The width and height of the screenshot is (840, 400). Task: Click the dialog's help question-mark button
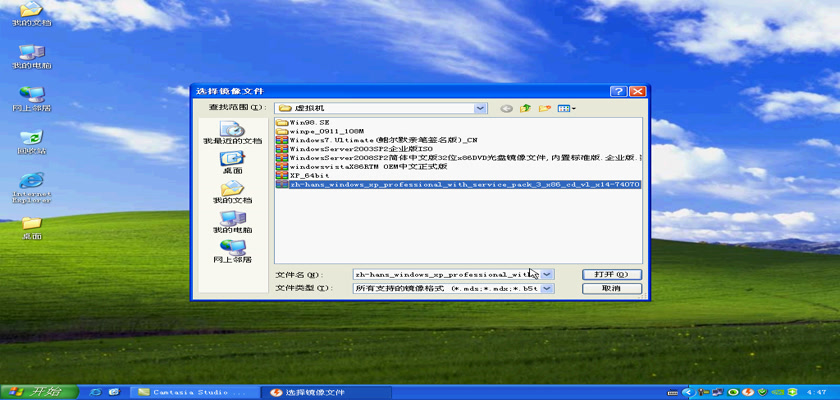(620, 91)
